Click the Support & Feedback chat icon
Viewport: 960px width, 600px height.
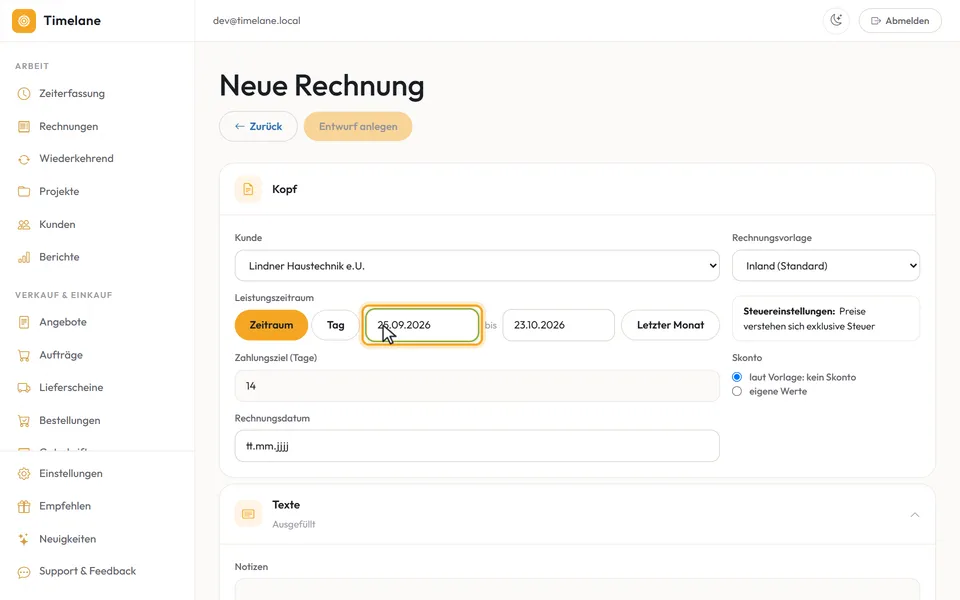click(x=24, y=572)
